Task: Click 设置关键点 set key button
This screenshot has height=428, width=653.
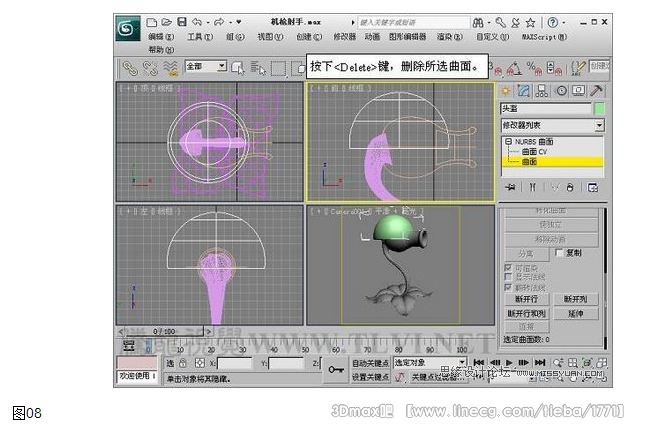Action: [x=370, y=377]
